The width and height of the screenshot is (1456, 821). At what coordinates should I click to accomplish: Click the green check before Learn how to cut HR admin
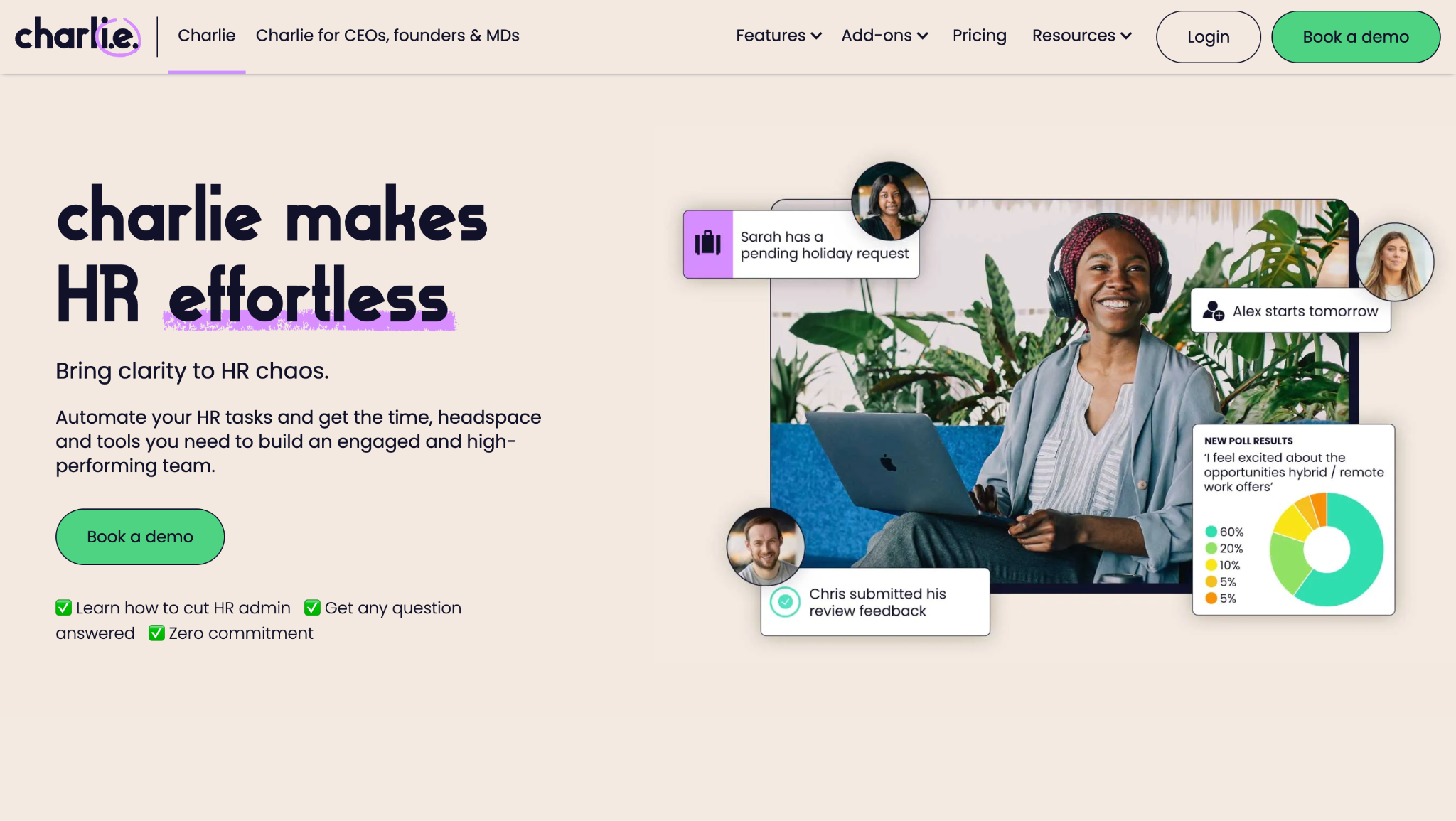[64, 608]
